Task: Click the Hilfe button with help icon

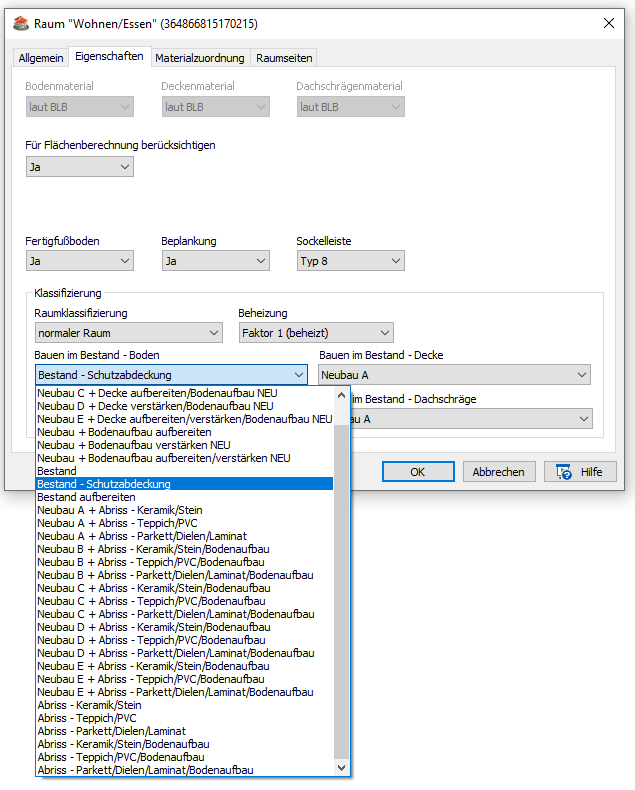Action: tap(579, 472)
